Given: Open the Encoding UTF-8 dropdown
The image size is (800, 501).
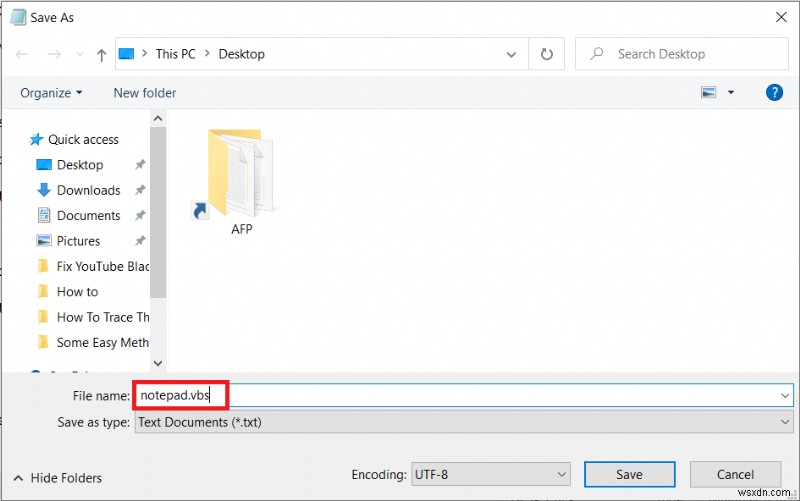Looking at the screenshot, I should pos(490,474).
